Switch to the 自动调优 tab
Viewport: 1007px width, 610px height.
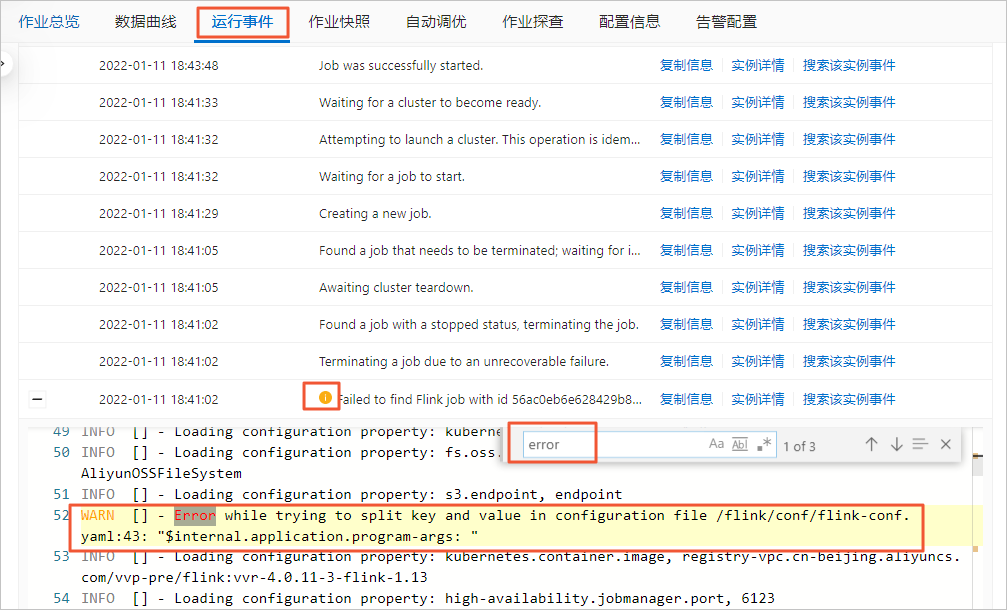[436, 22]
